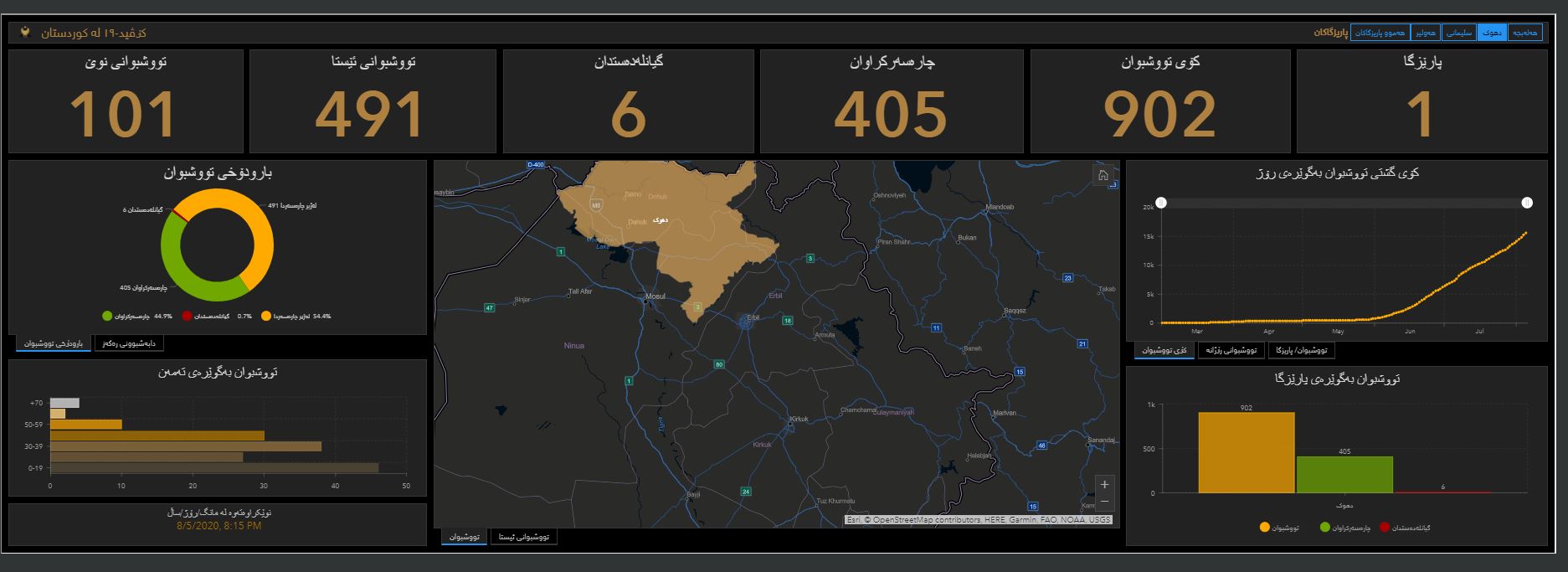Click the red گیانلەدەستدان legend dot below bar chart

click(x=1385, y=528)
